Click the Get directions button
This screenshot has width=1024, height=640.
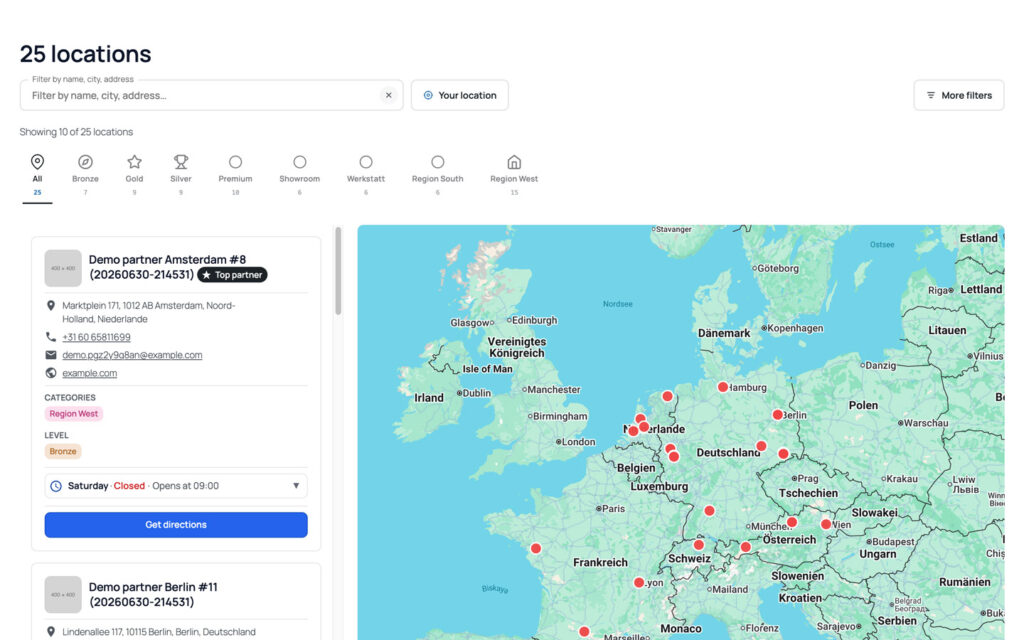176,524
